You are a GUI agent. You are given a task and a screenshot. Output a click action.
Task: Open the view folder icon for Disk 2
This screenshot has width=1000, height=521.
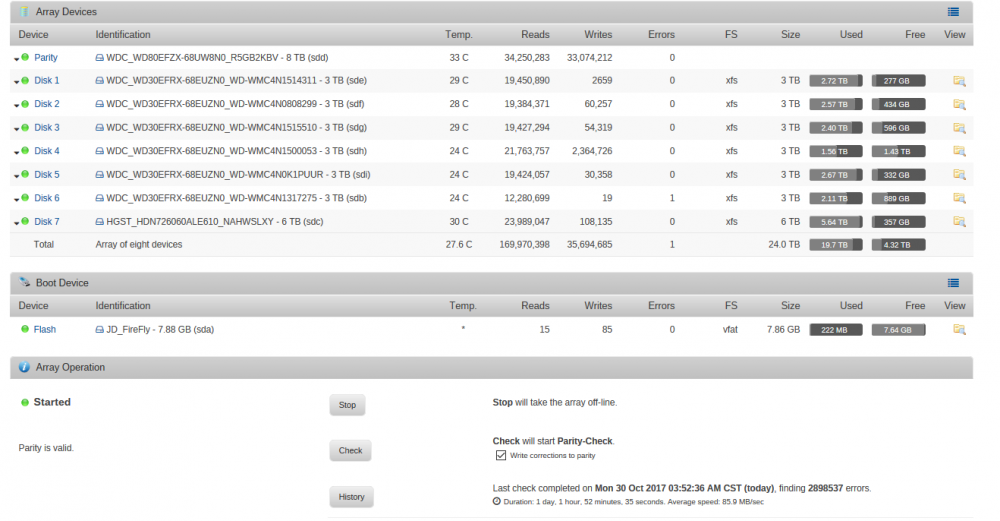[959, 105]
